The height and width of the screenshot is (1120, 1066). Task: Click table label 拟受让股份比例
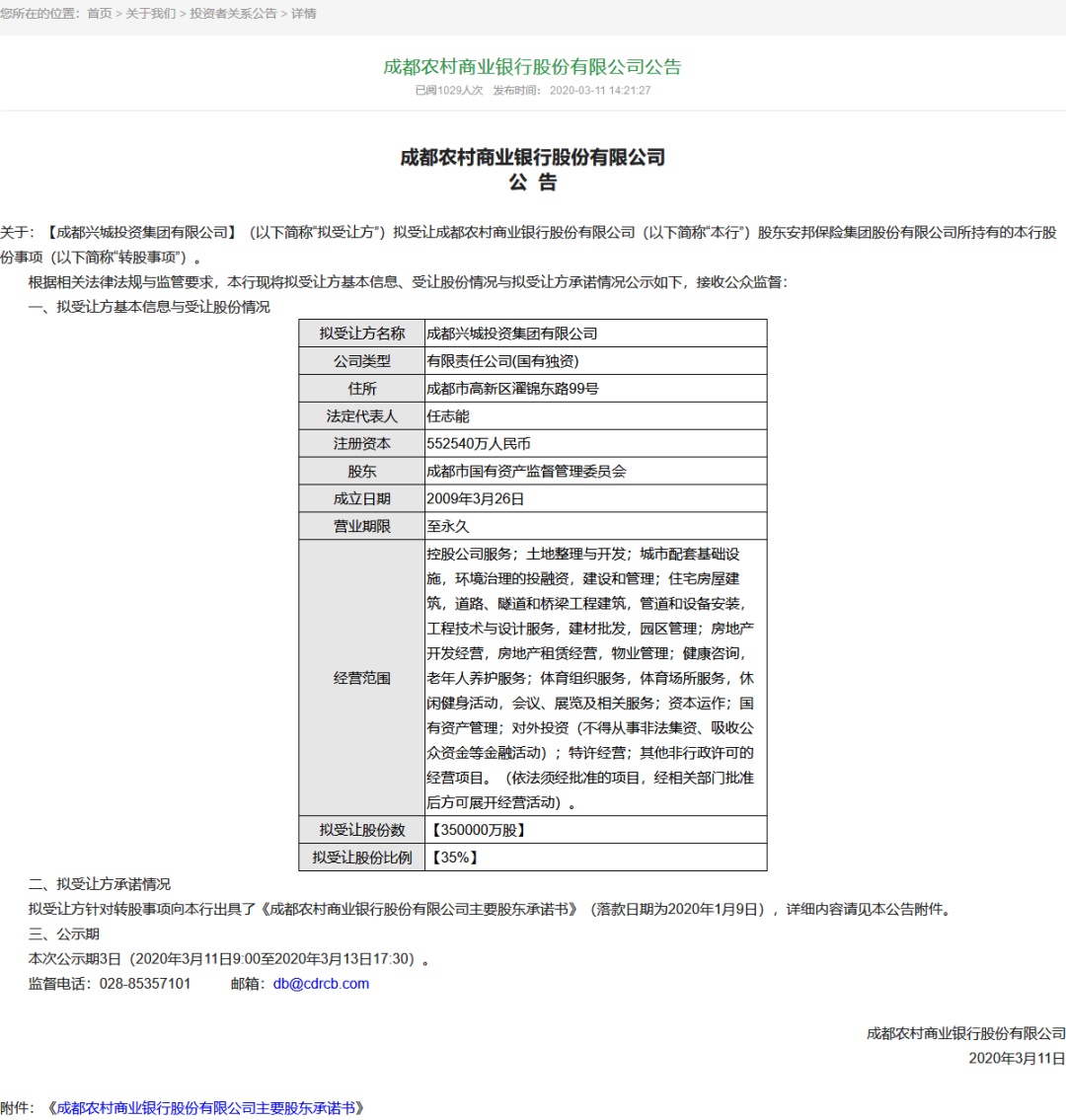point(362,858)
